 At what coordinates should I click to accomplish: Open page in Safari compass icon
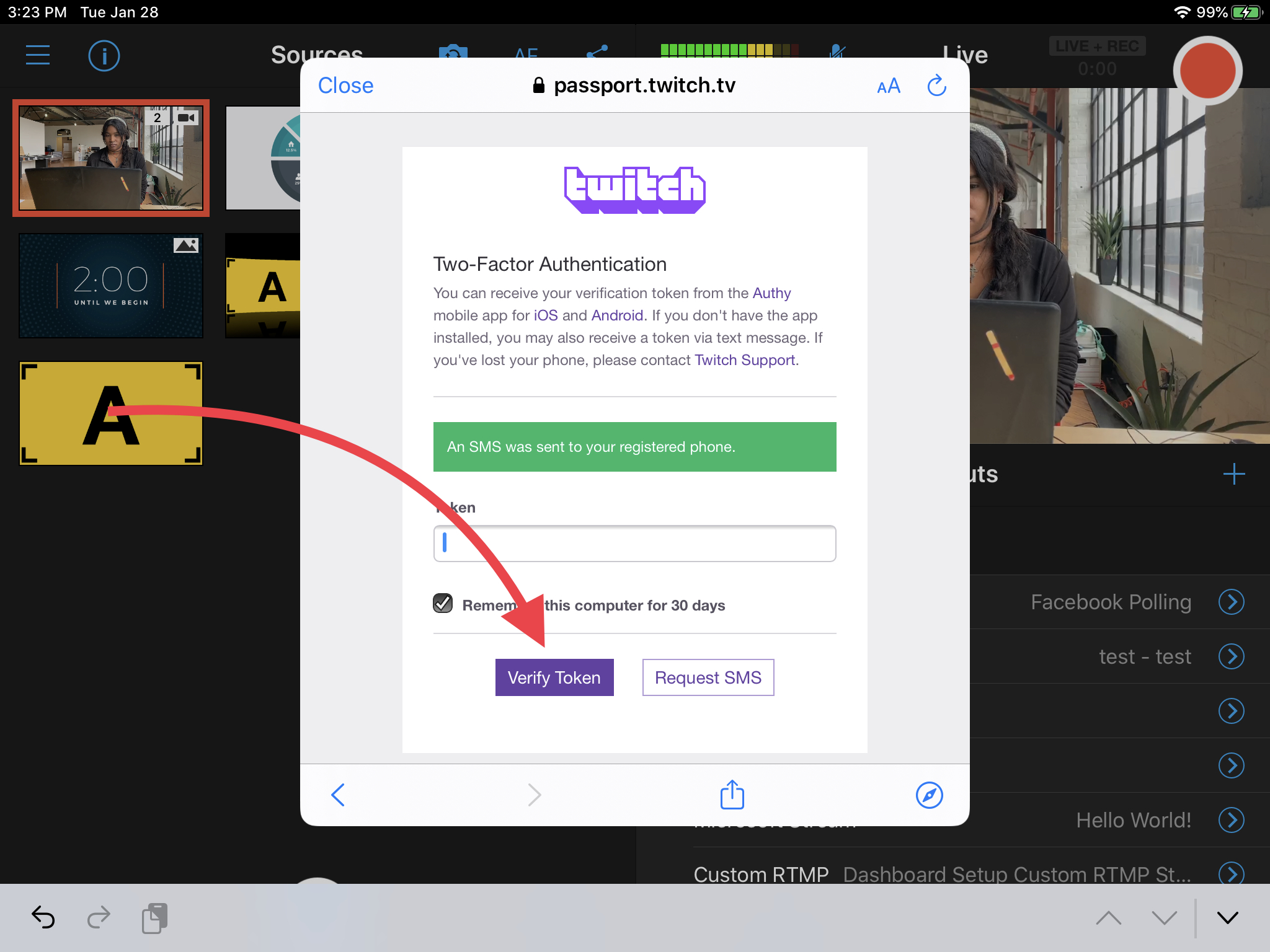[x=929, y=795]
